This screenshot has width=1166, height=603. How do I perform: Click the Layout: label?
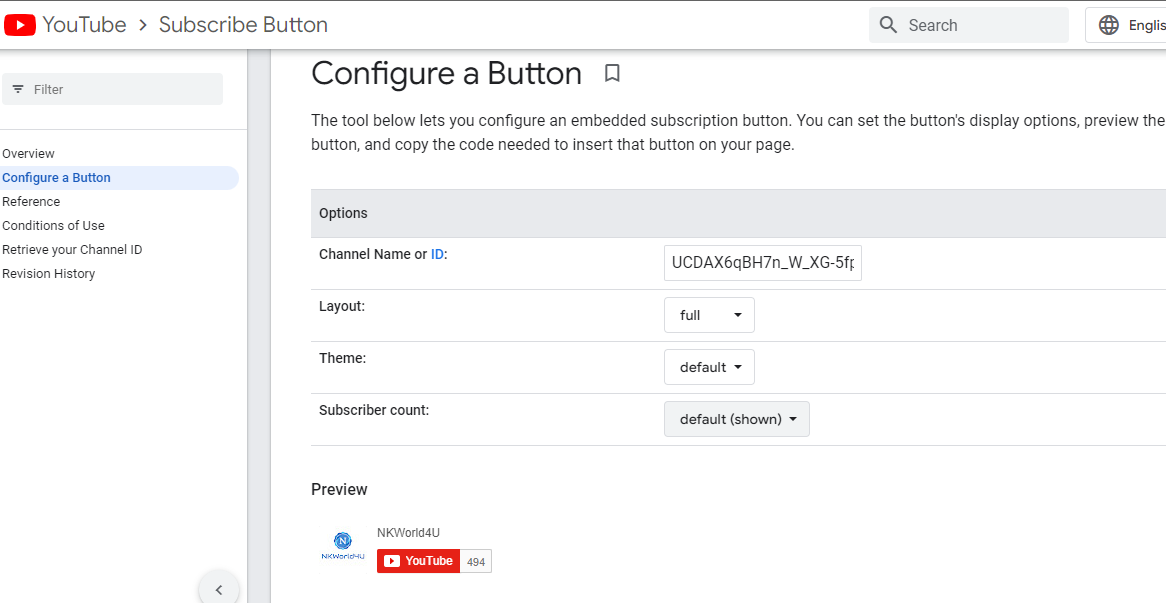tap(342, 306)
